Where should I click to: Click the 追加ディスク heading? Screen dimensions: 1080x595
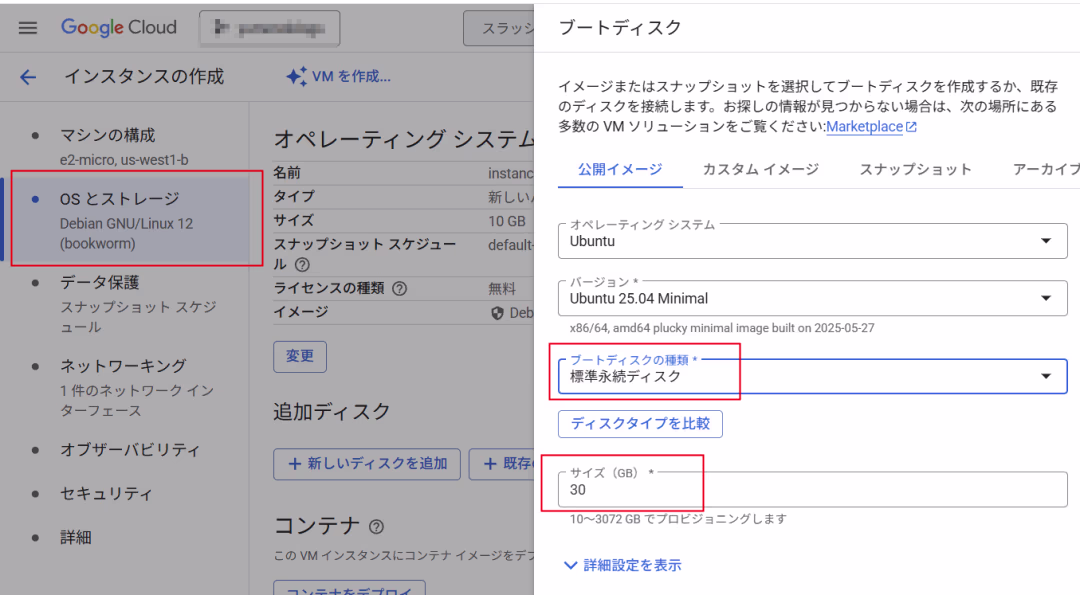pyautogui.click(x=332, y=412)
